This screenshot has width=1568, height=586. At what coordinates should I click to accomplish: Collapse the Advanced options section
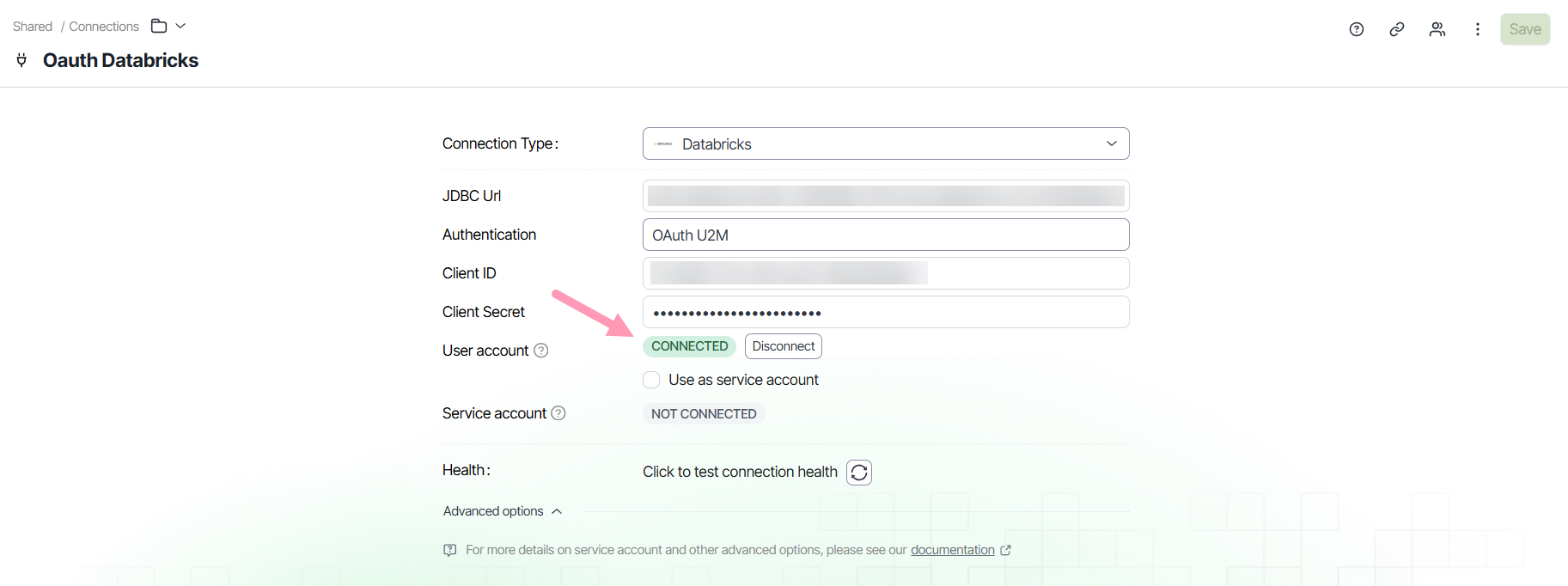pos(503,511)
